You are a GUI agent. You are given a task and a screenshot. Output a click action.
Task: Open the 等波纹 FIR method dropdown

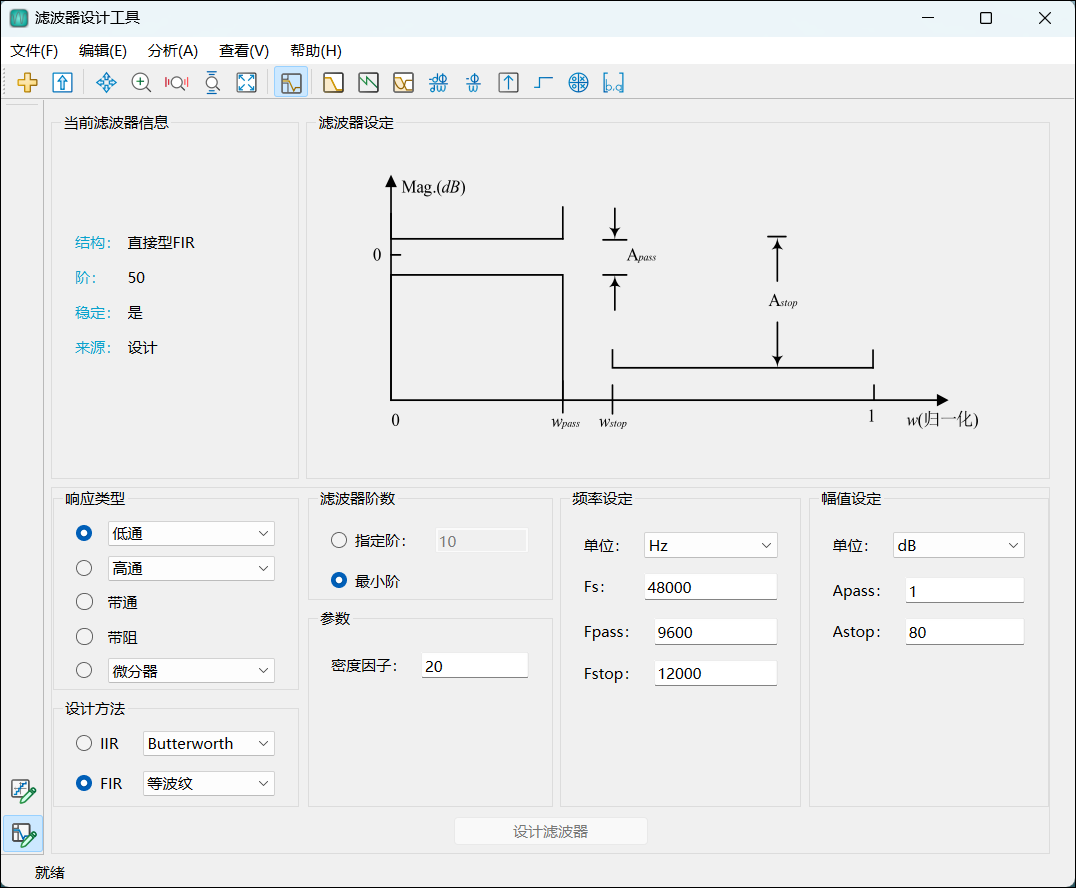tap(208, 784)
